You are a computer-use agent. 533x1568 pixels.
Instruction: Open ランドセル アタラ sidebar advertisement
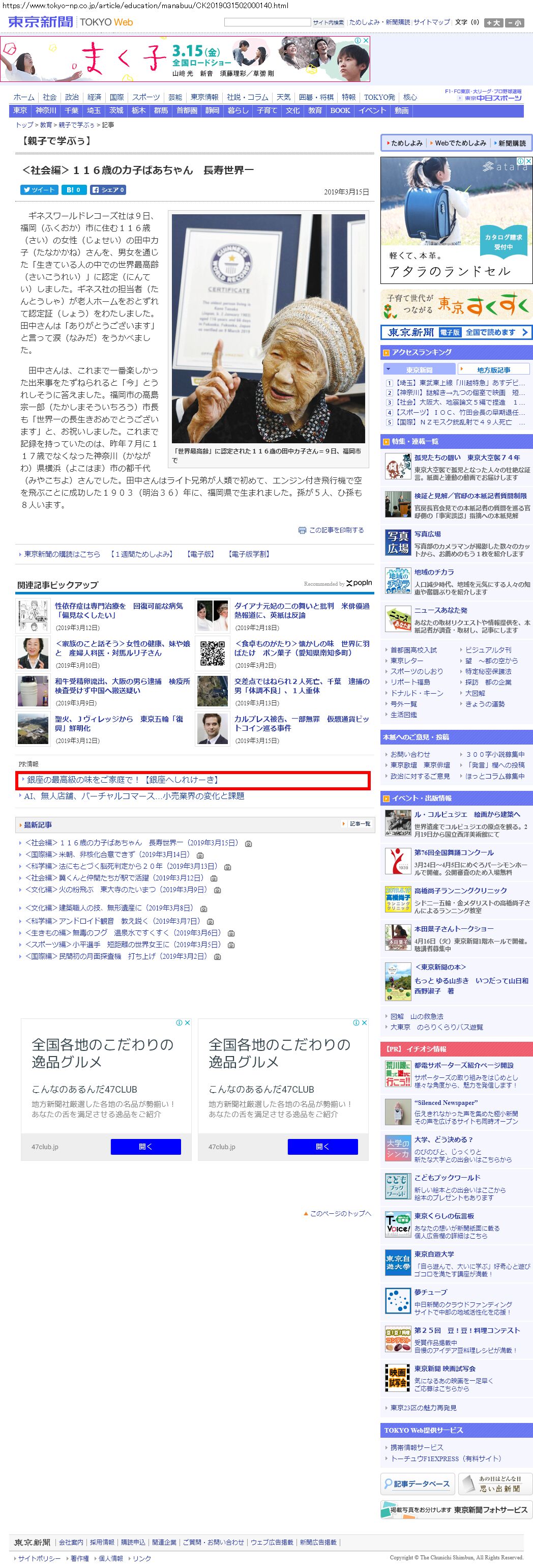pyautogui.click(x=457, y=220)
